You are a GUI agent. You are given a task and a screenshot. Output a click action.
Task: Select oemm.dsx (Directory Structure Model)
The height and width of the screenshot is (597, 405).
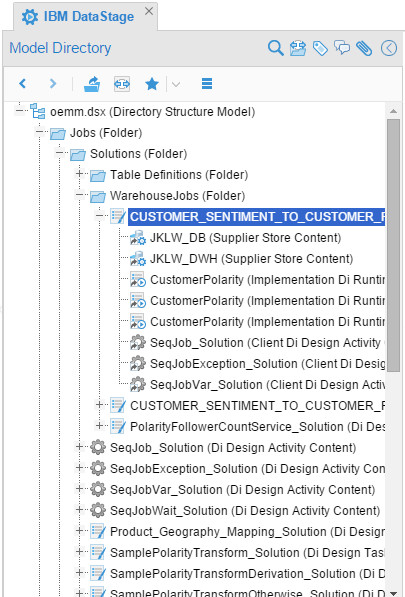153,112
